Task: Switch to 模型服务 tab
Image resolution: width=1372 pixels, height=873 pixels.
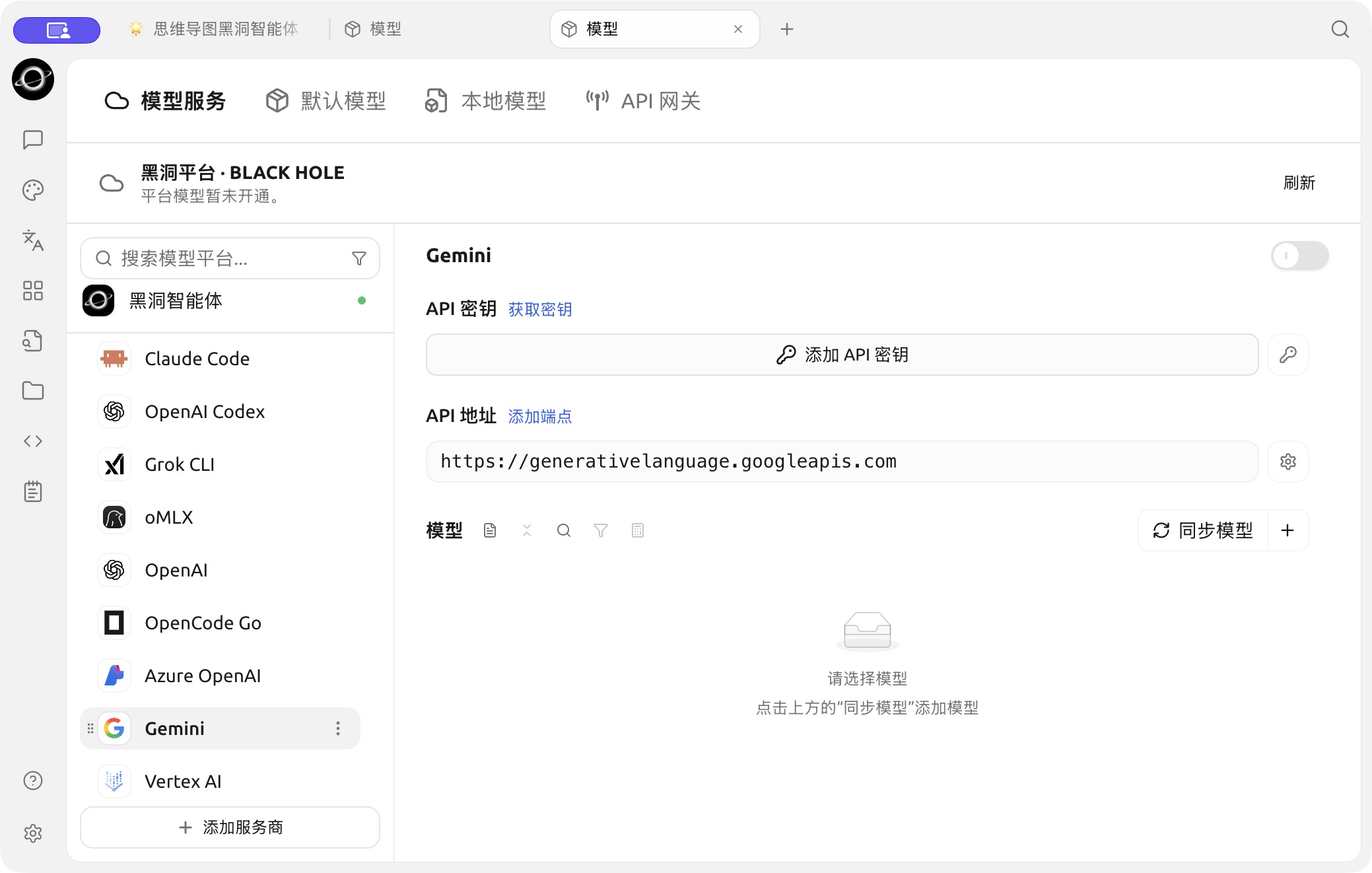Action: click(165, 101)
